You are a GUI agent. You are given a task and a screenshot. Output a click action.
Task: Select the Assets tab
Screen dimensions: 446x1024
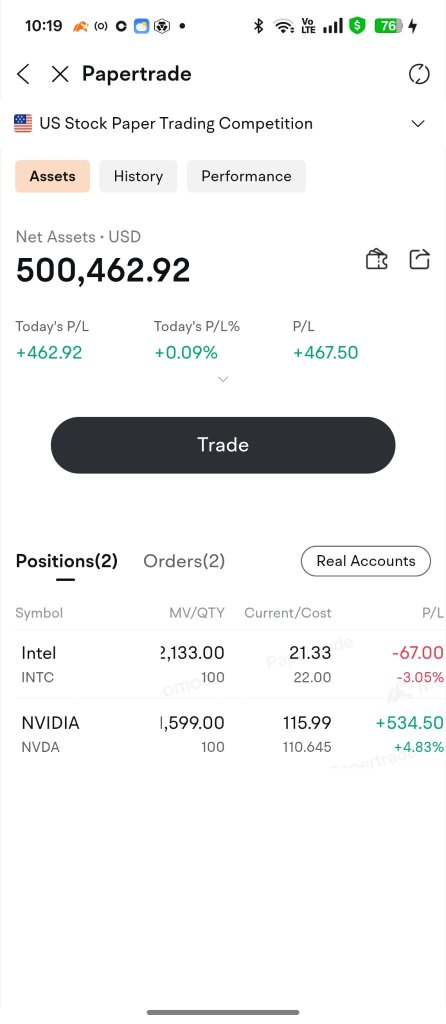pos(52,176)
